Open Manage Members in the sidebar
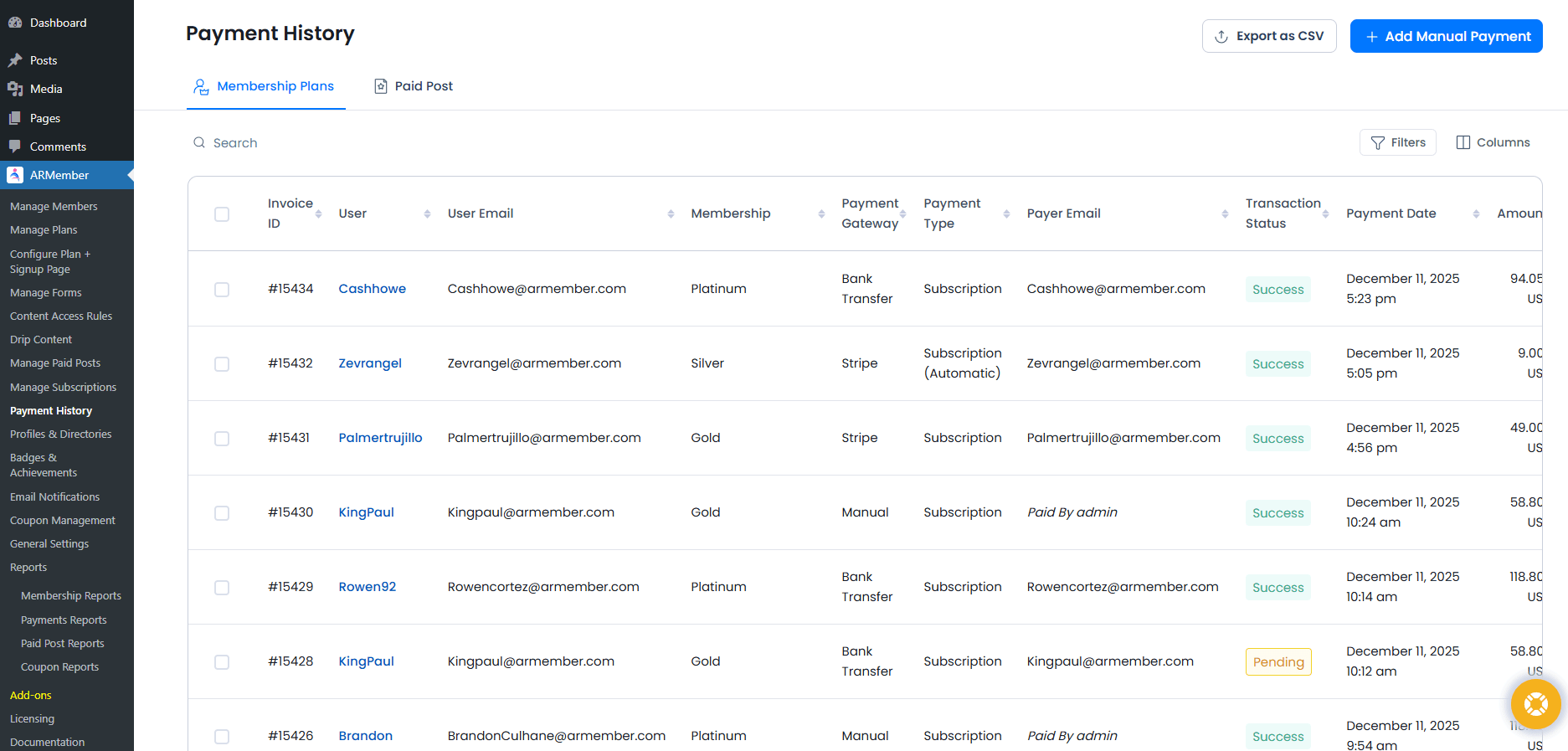 tap(54, 206)
